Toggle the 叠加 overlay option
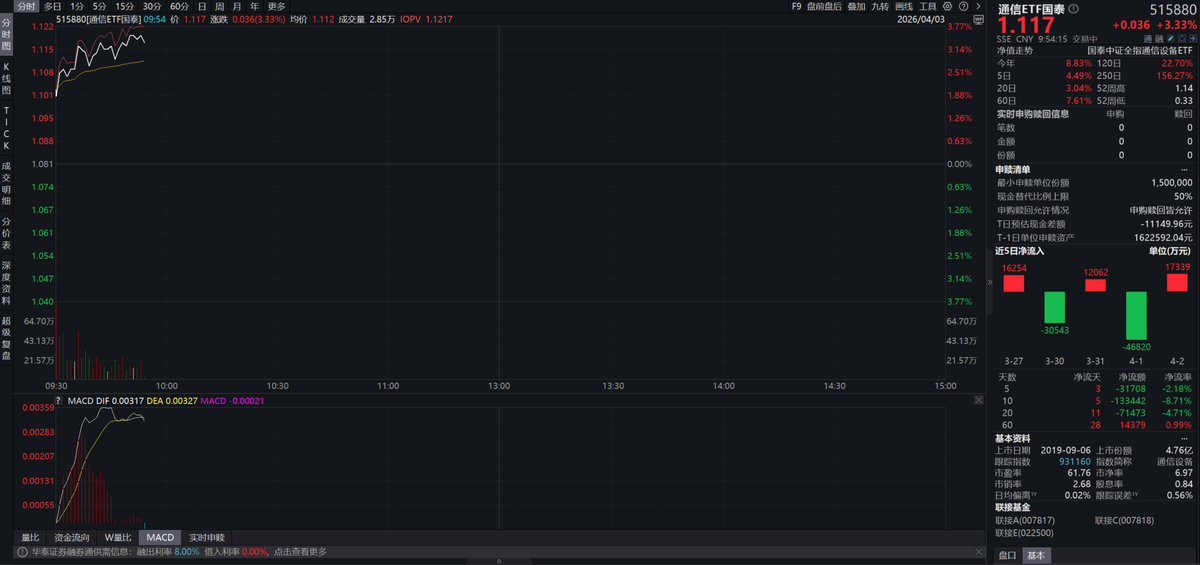This screenshot has height=565, width=1200. 856,6
